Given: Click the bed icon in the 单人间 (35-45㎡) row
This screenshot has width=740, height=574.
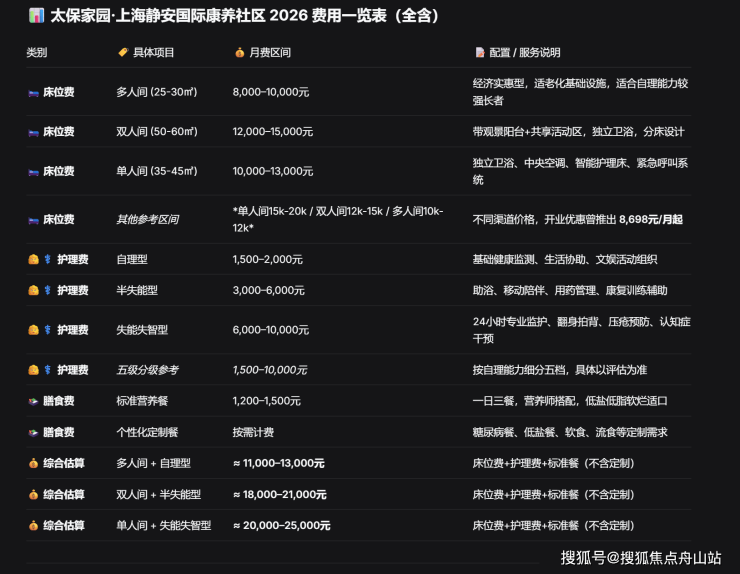Looking at the screenshot, I should click(34, 172).
